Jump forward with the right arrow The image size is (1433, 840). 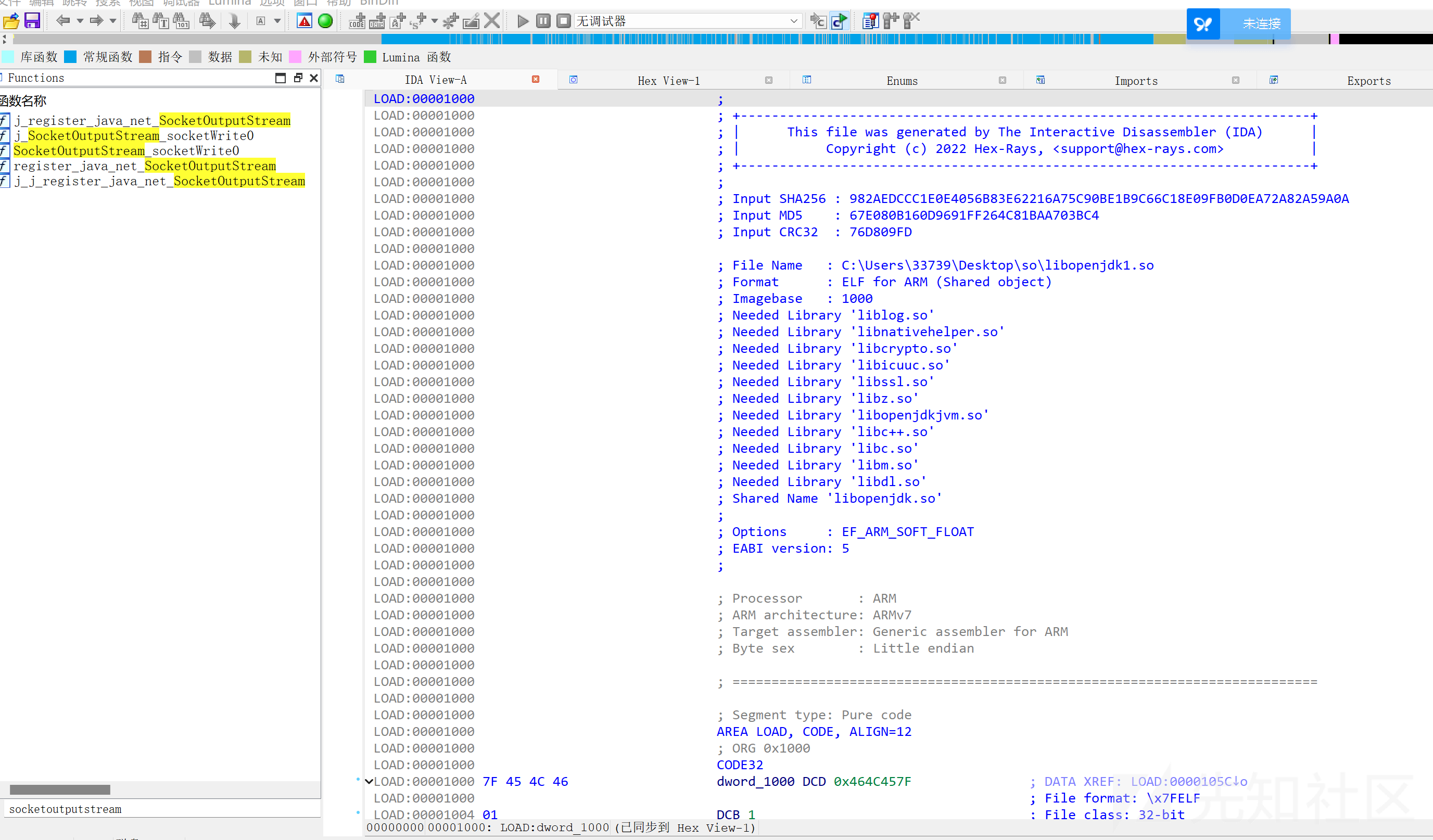[x=96, y=21]
